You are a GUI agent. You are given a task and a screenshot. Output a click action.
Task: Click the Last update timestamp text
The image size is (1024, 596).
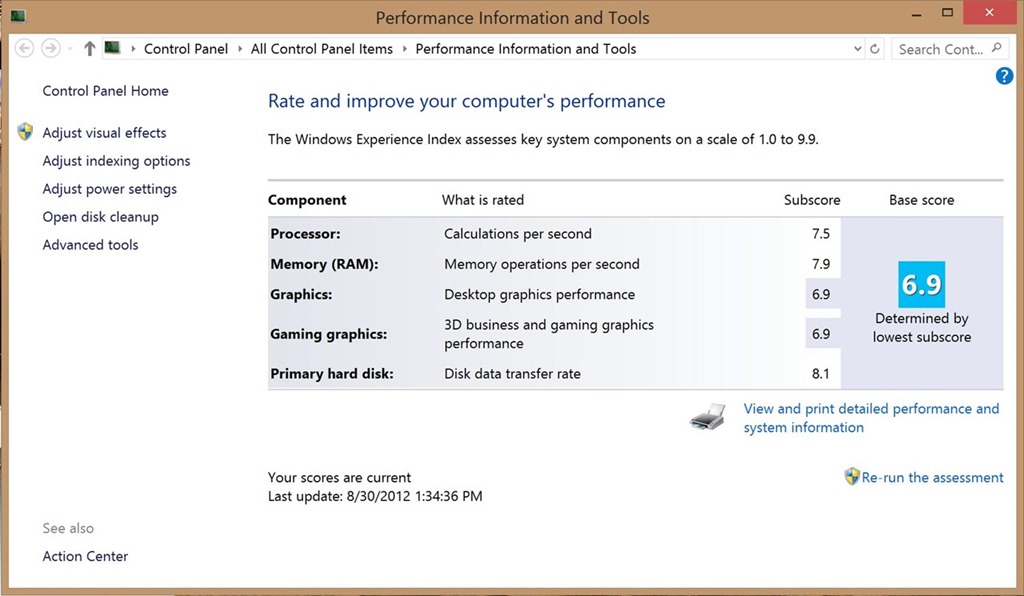[375, 496]
